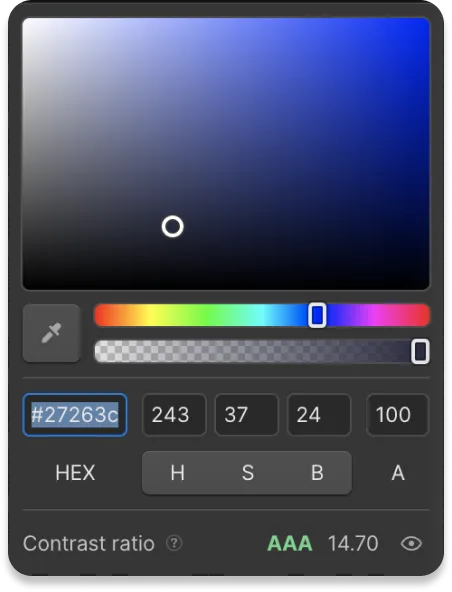Click the alpha field showing 100
Screen dimensions: 452x592
pos(398,415)
